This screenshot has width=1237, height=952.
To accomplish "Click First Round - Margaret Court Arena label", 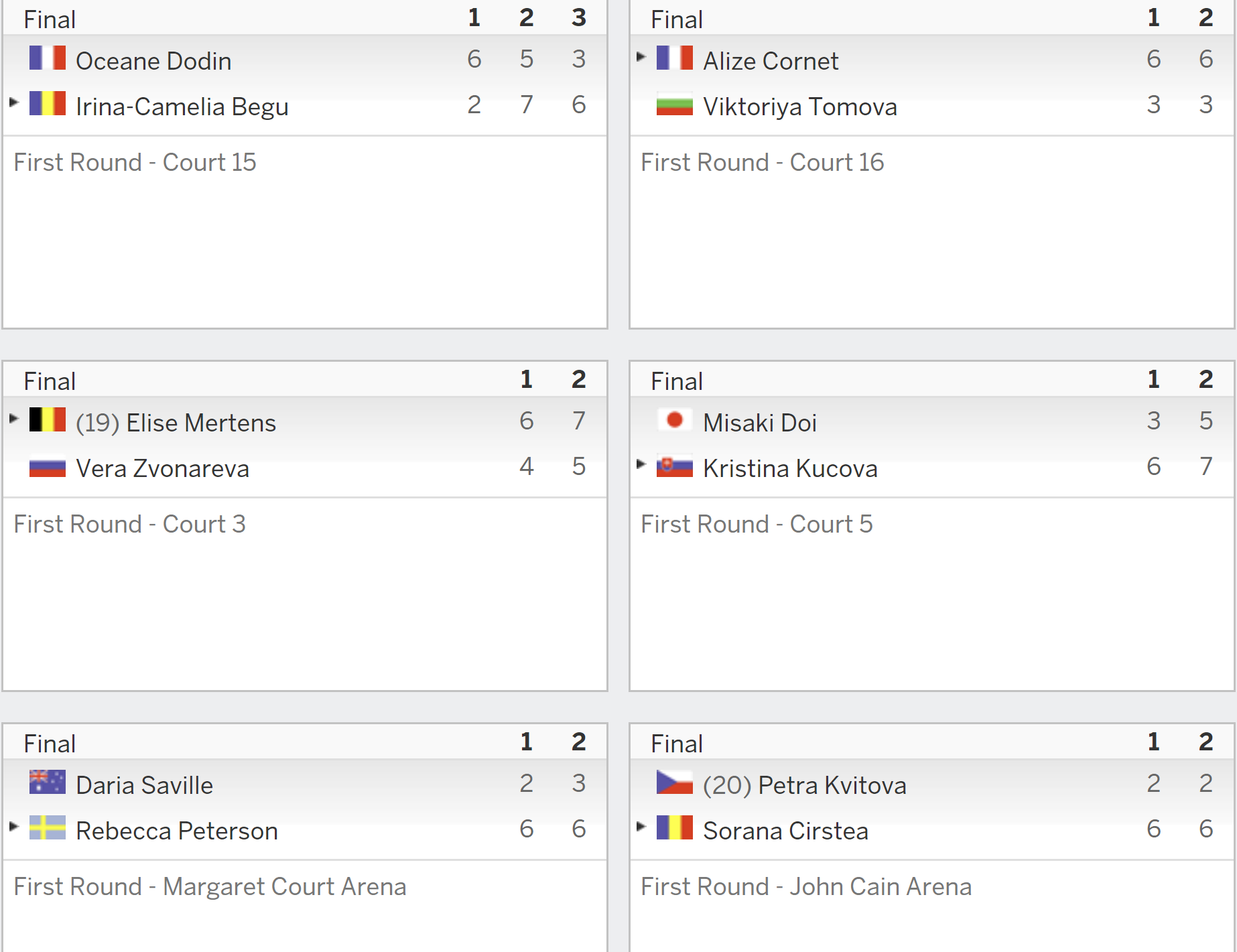I will [210, 886].
